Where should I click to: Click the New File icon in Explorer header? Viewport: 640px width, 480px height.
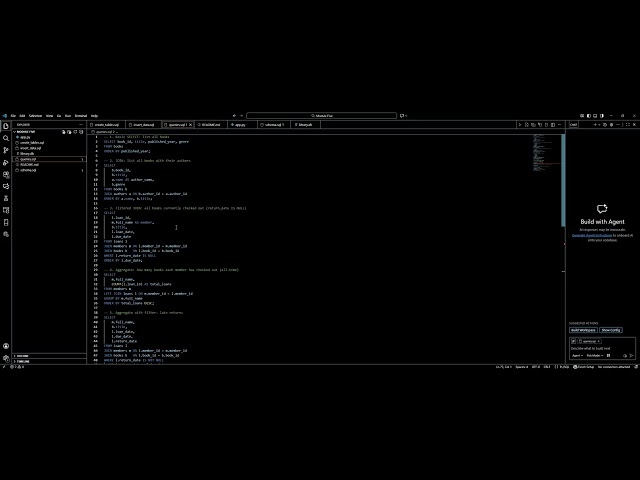[x=64, y=132]
